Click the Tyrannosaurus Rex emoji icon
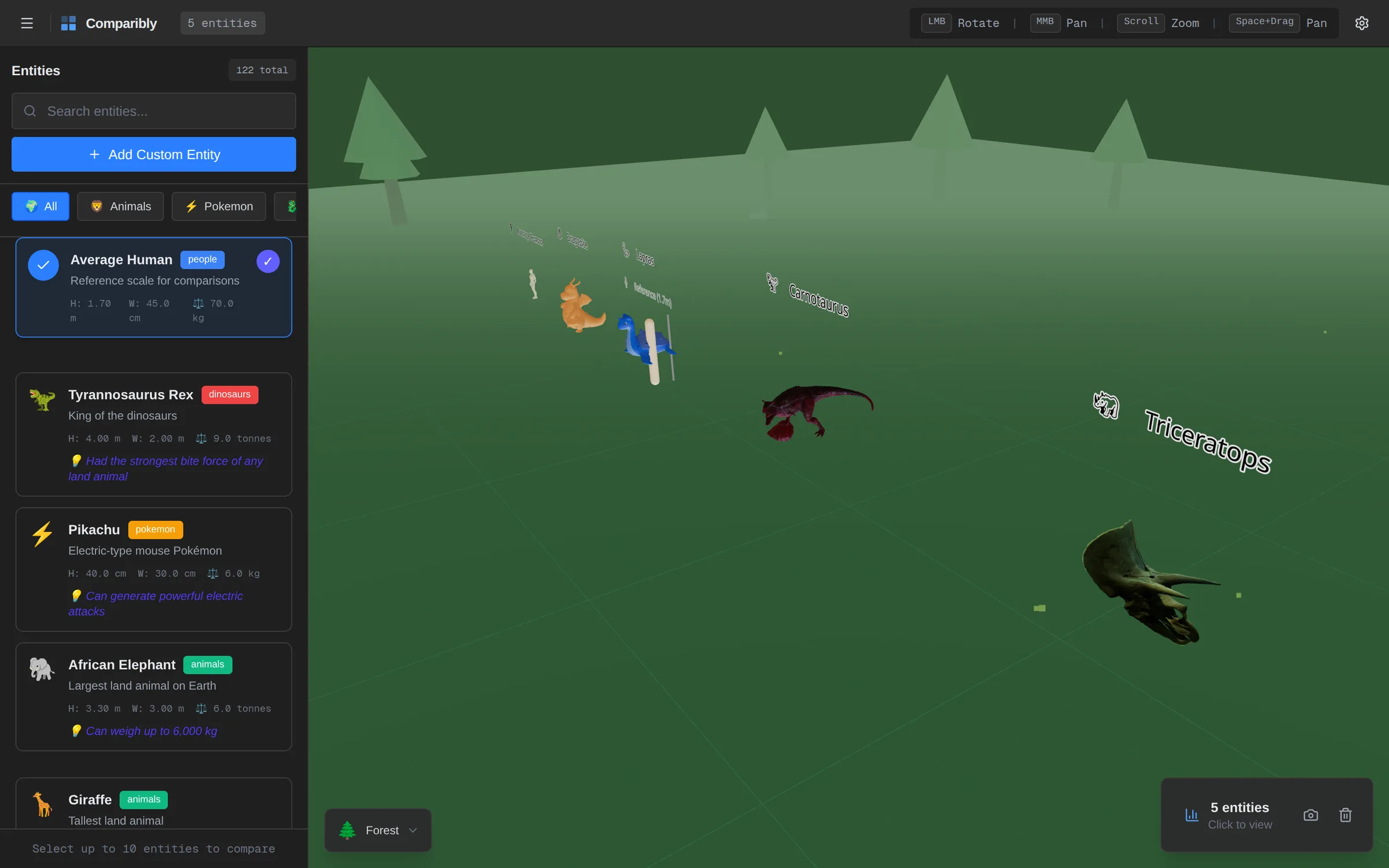1389x868 pixels. click(x=42, y=400)
